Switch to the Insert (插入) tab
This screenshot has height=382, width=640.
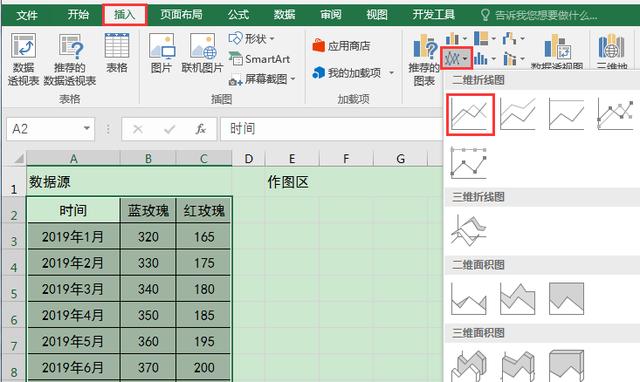coord(124,15)
